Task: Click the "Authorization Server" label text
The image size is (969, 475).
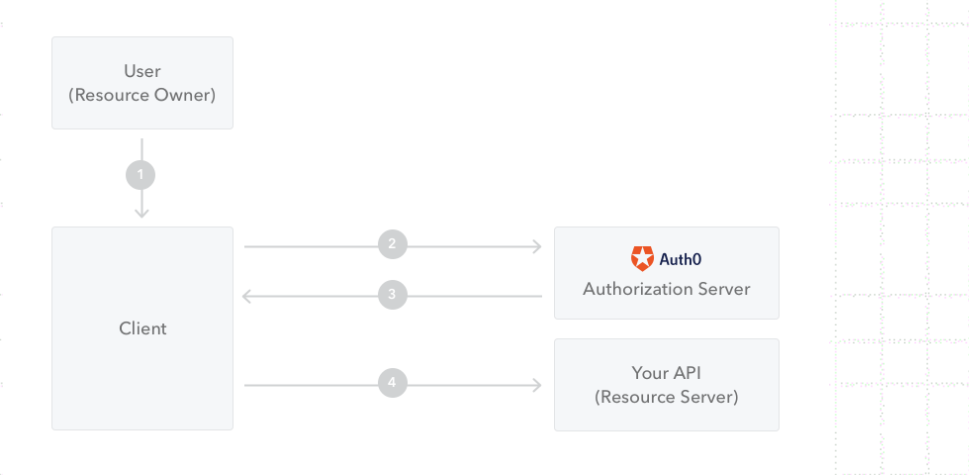Action: click(x=666, y=289)
